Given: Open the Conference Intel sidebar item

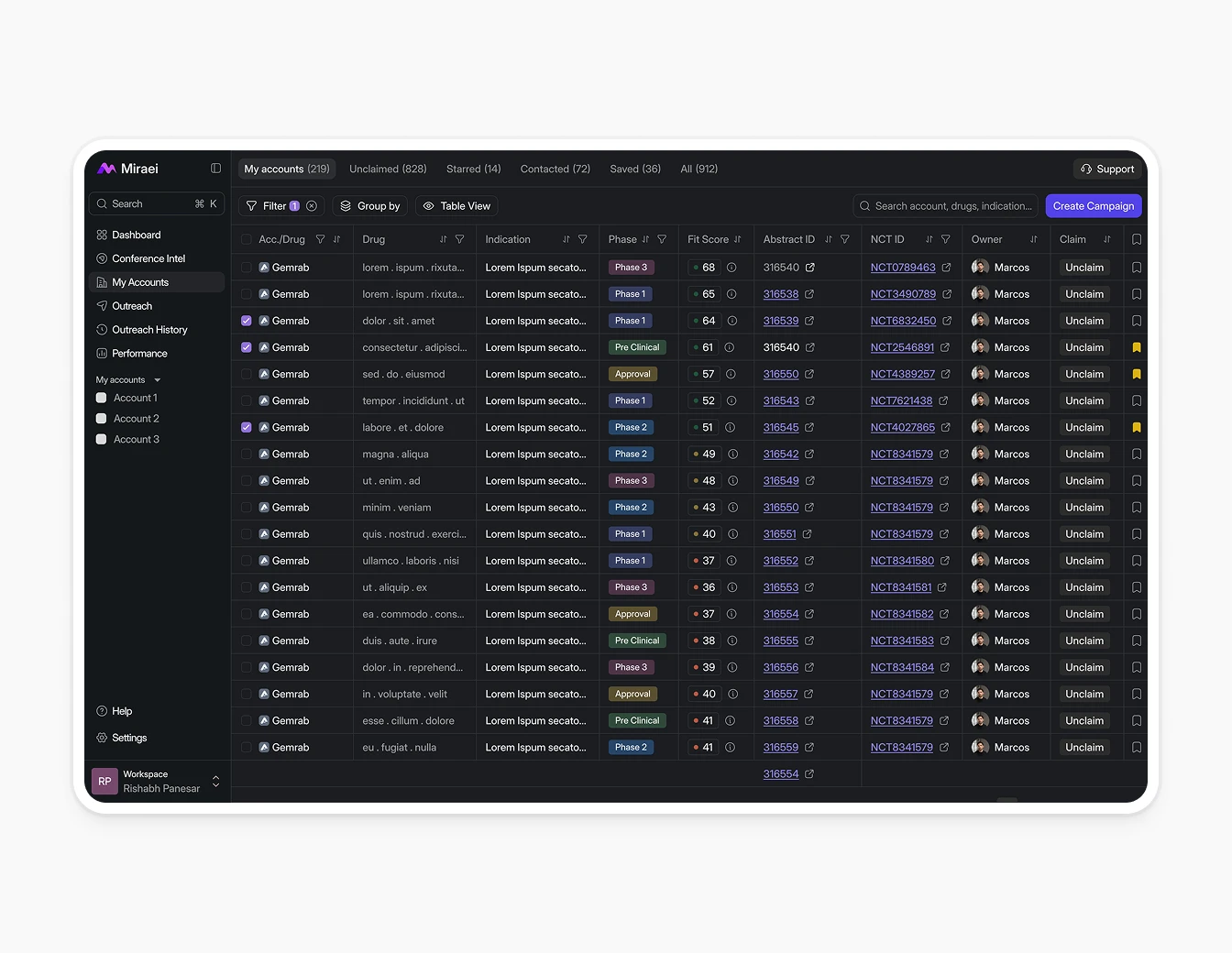Looking at the screenshot, I should [148, 258].
